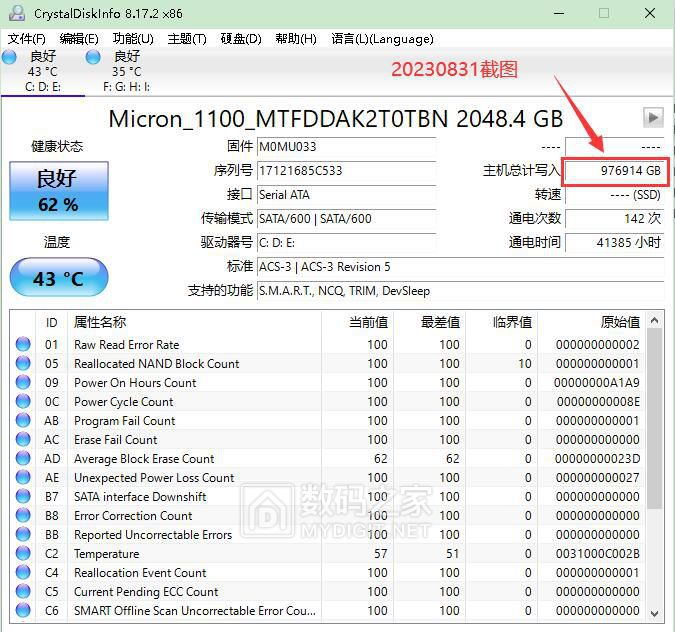Image resolution: width=675 pixels, height=632 pixels.
Task: Click the blue health icon above F: G: H: I:
Action: pyautogui.click(x=93, y=57)
